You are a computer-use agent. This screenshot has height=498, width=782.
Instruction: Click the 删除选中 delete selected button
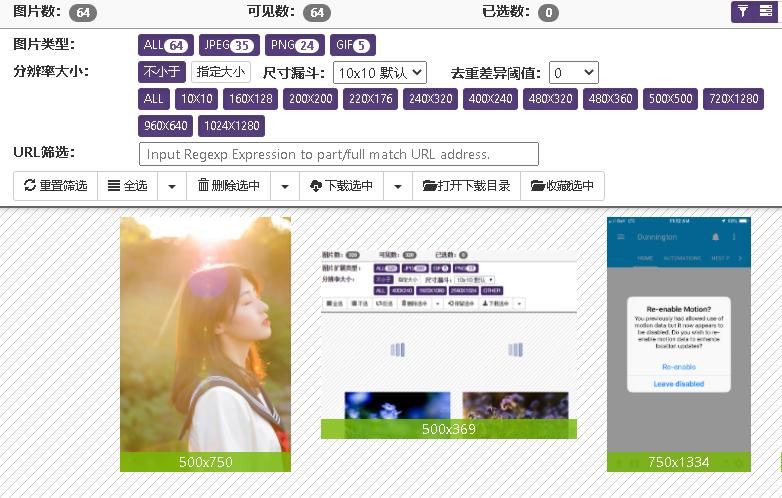click(229, 186)
